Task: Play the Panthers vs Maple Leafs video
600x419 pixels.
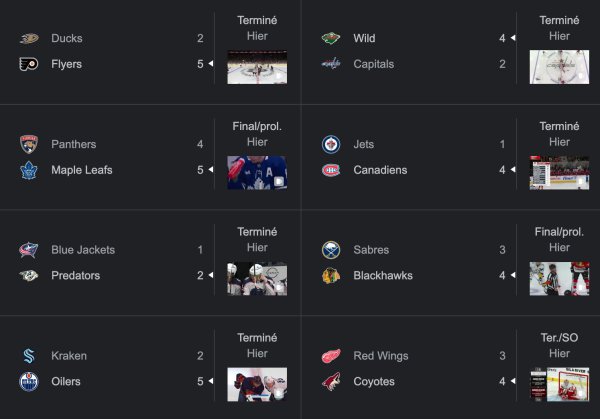Action: point(257,173)
